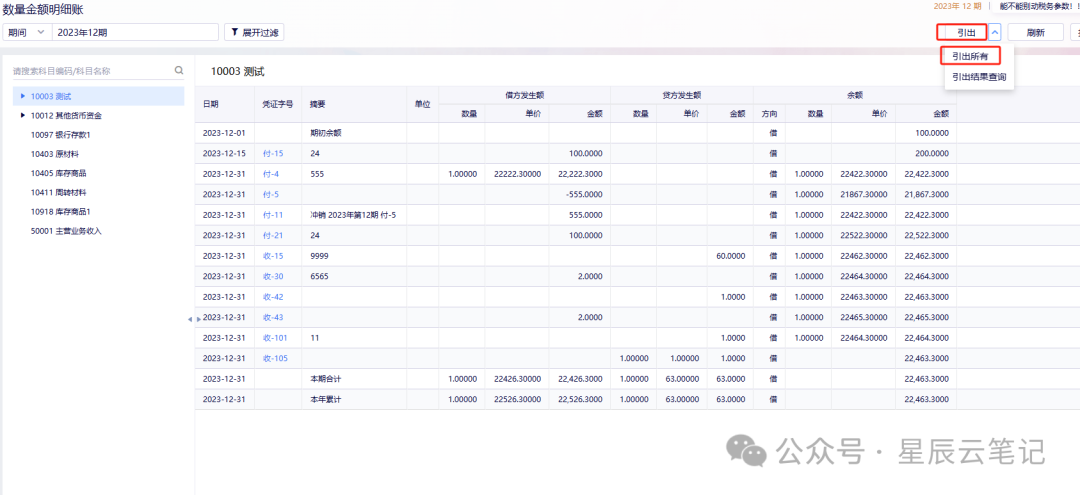Expand the 10012 其他货币资金 tree node
This screenshot has height=495, width=1080.
[x=23, y=116]
